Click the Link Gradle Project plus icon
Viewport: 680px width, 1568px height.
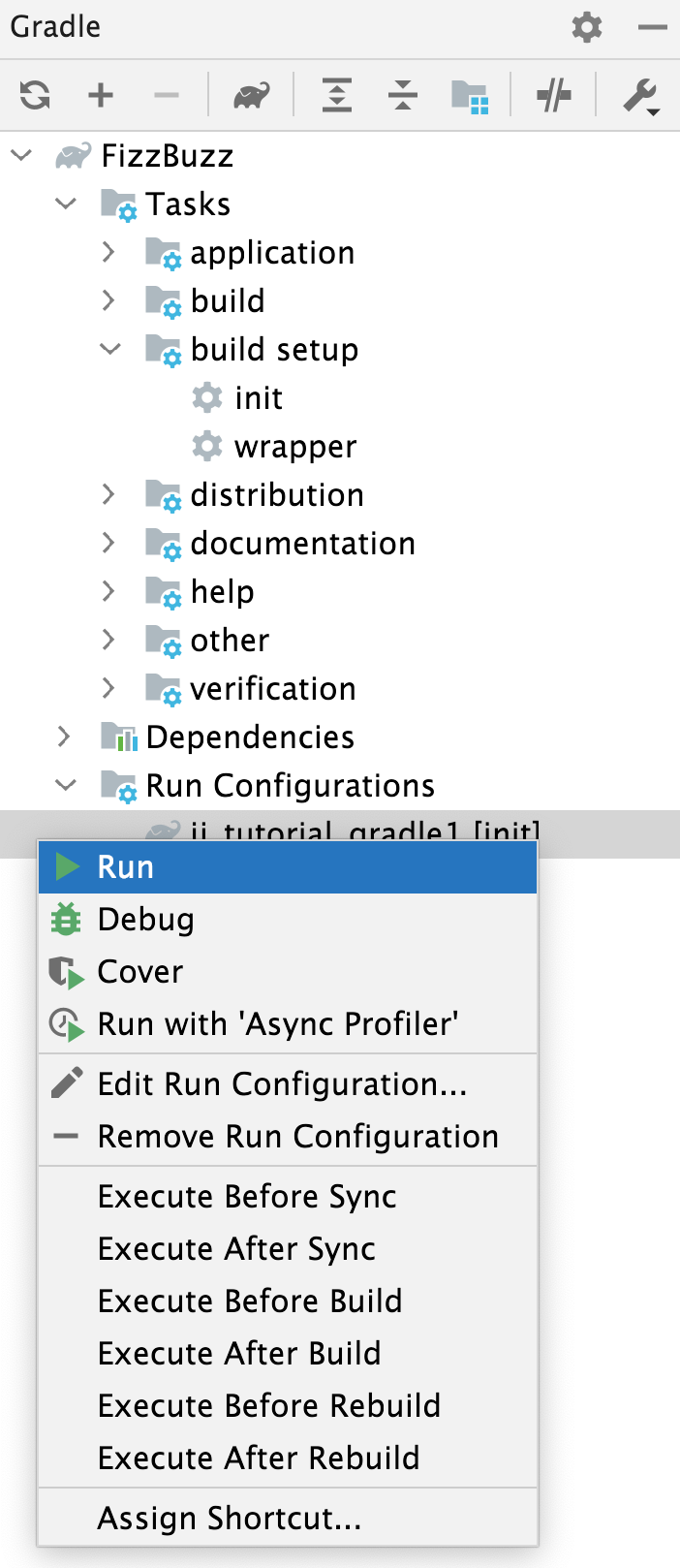tap(100, 94)
